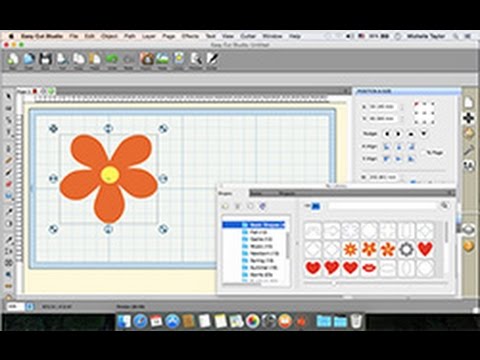Open the Path menu
The image size is (480, 360).
pyautogui.click(x=130, y=36)
